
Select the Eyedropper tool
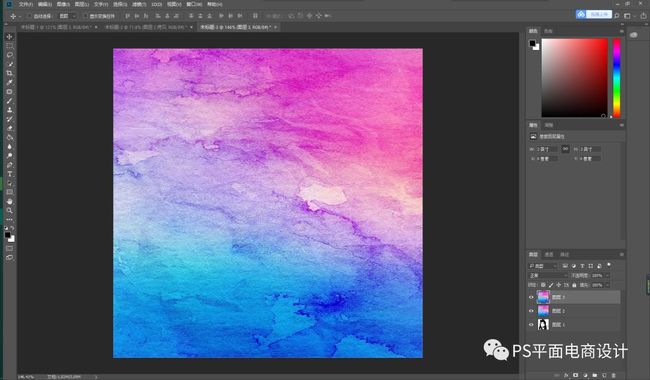tap(10, 82)
